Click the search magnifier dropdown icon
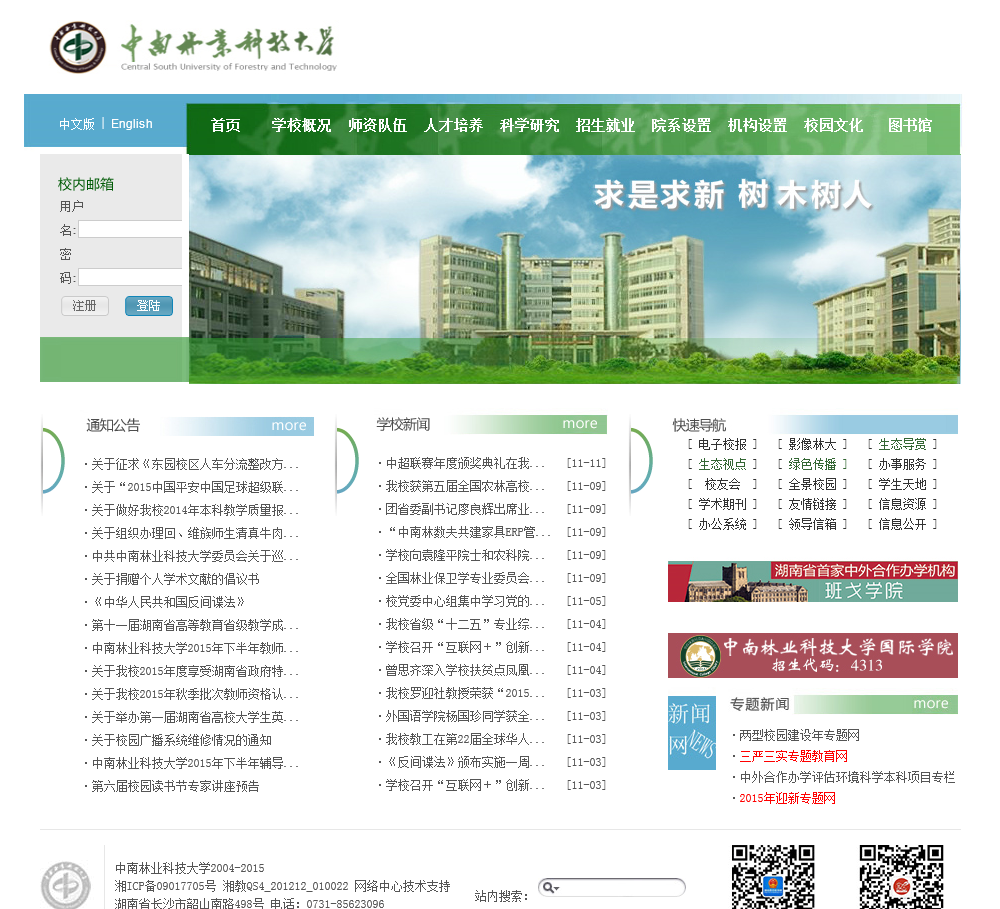Image resolution: width=1000 pixels, height=909 pixels. (x=550, y=887)
